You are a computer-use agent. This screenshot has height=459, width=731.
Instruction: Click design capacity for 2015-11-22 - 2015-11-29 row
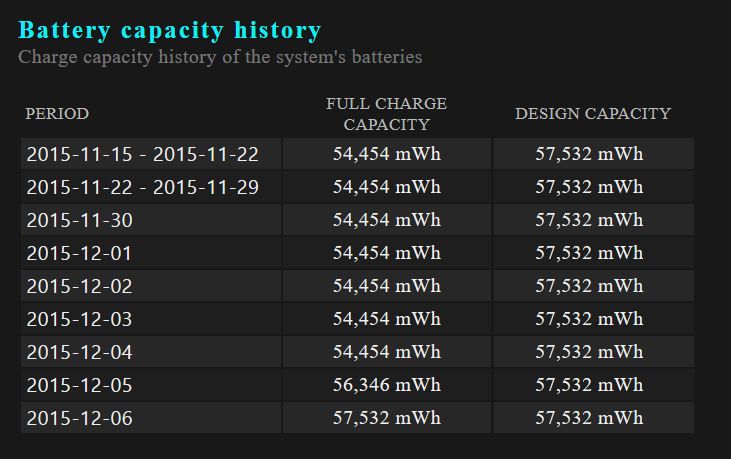click(594, 187)
